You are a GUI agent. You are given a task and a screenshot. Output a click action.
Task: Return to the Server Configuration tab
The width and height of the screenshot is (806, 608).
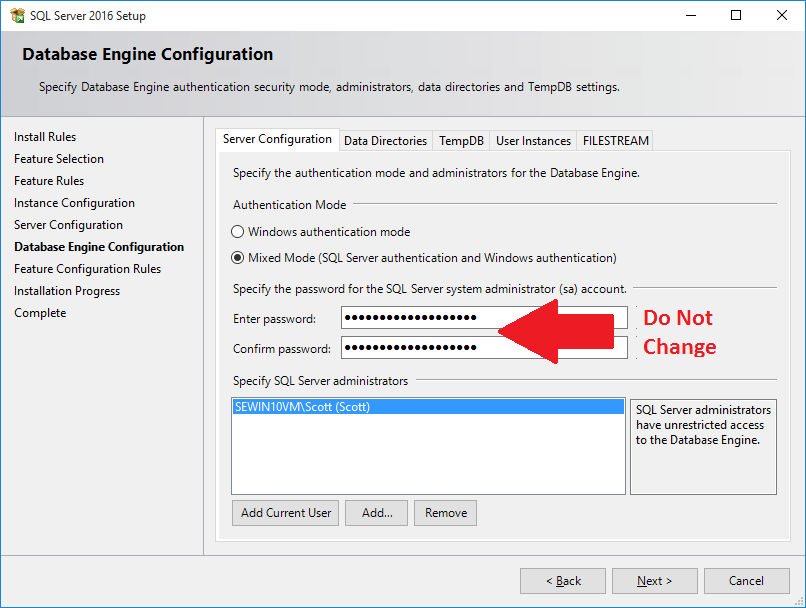(x=277, y=140)
